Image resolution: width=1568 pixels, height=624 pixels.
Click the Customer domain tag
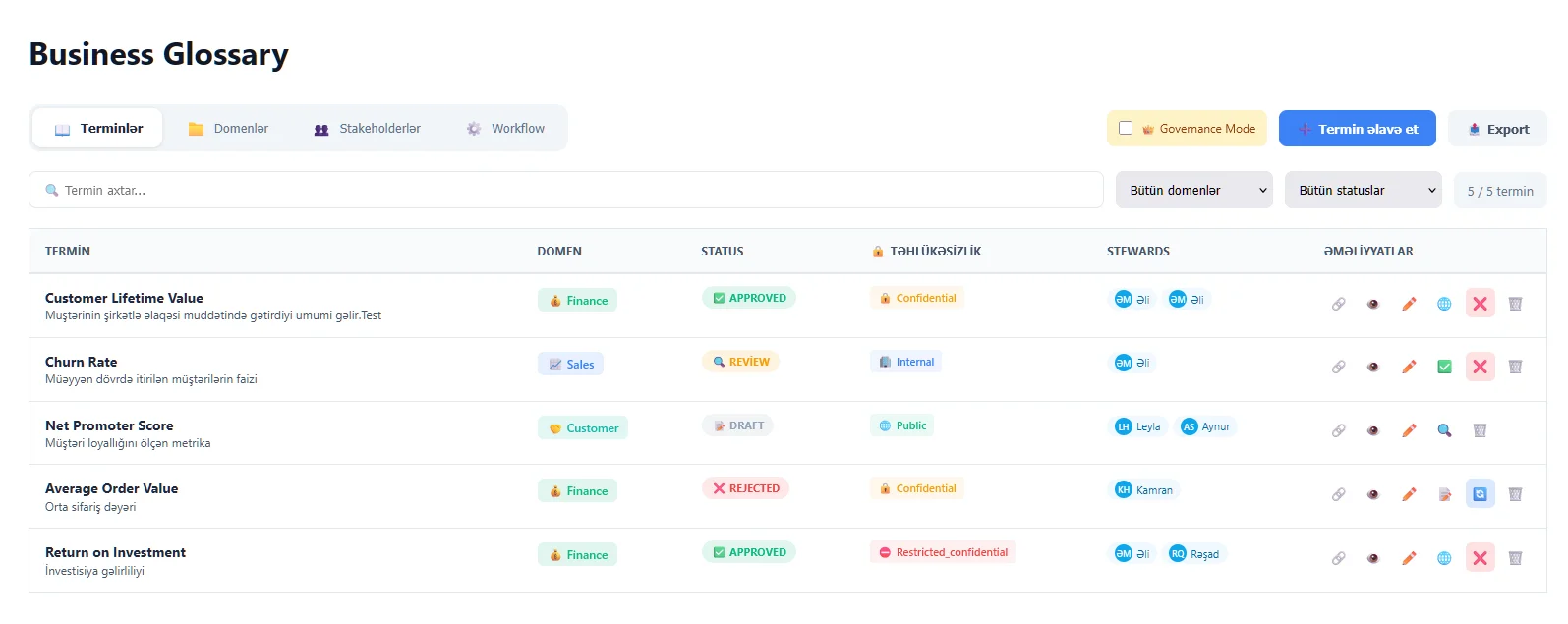click(583, 427)
